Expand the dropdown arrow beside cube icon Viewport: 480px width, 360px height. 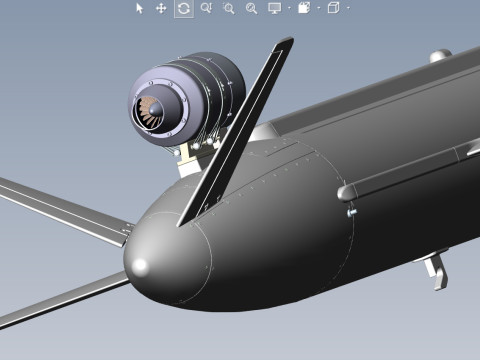pyautogui.click(x=348, y=8)
